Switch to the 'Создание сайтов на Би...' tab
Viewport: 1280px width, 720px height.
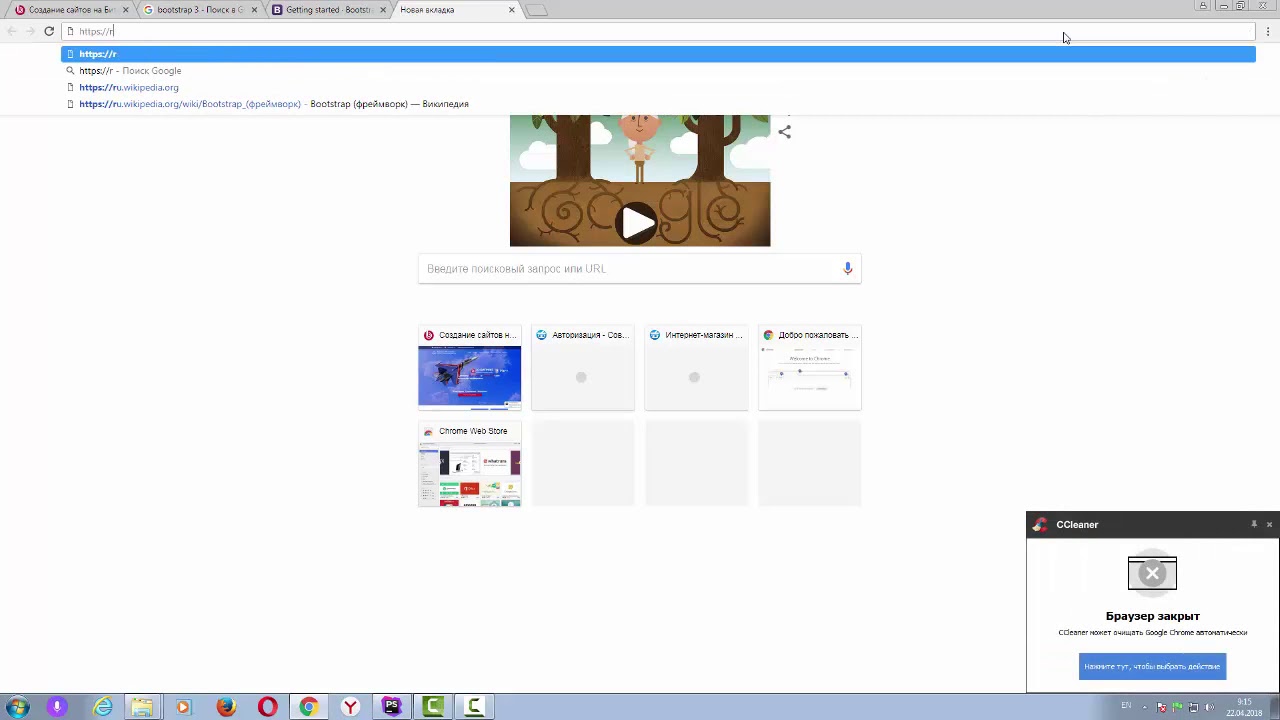[x=70, y=10]
